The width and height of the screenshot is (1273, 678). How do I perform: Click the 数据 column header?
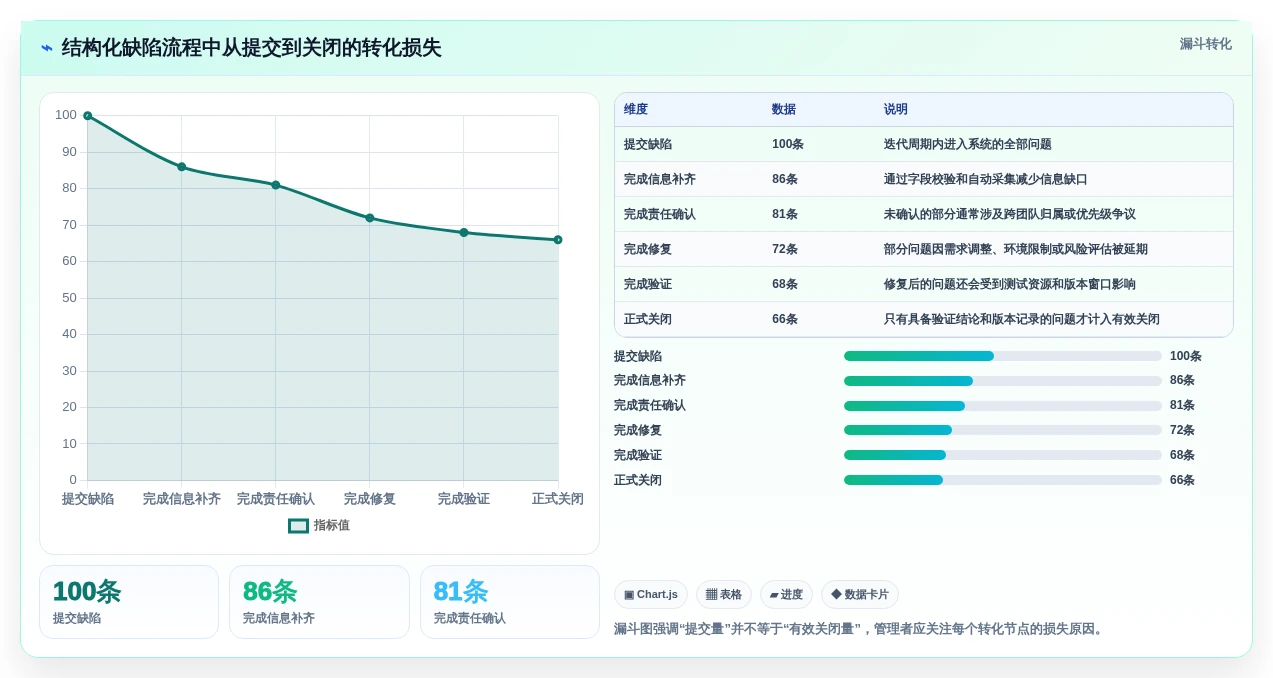(x=784, y=109)
